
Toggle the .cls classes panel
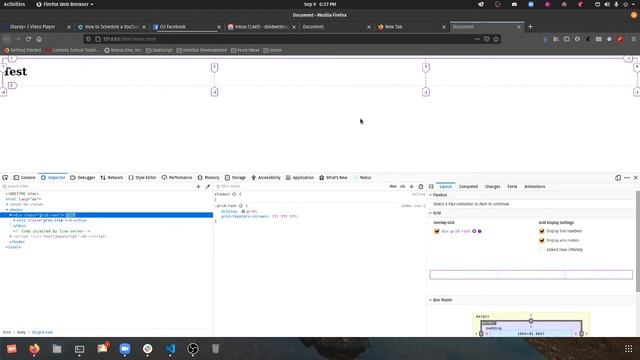point(402,187)
